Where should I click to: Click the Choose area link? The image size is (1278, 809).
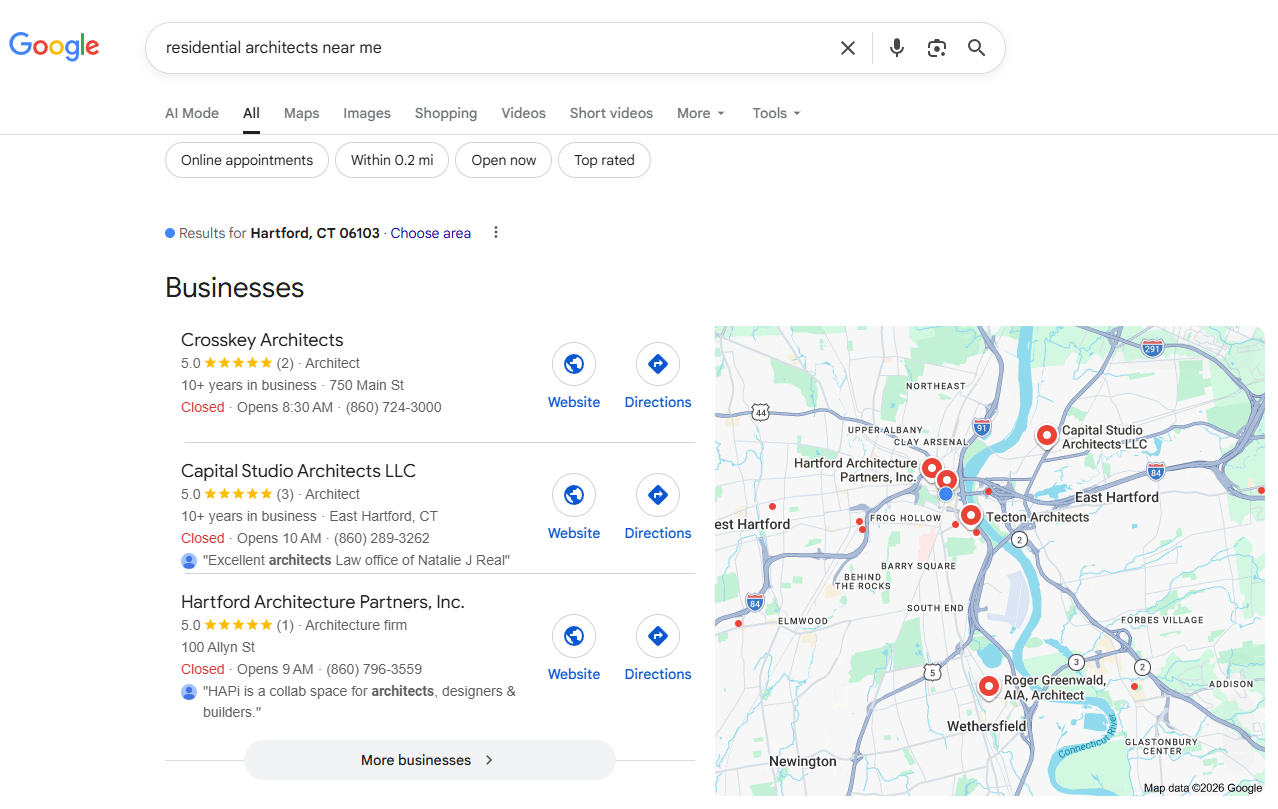click(x=430, y=233)
